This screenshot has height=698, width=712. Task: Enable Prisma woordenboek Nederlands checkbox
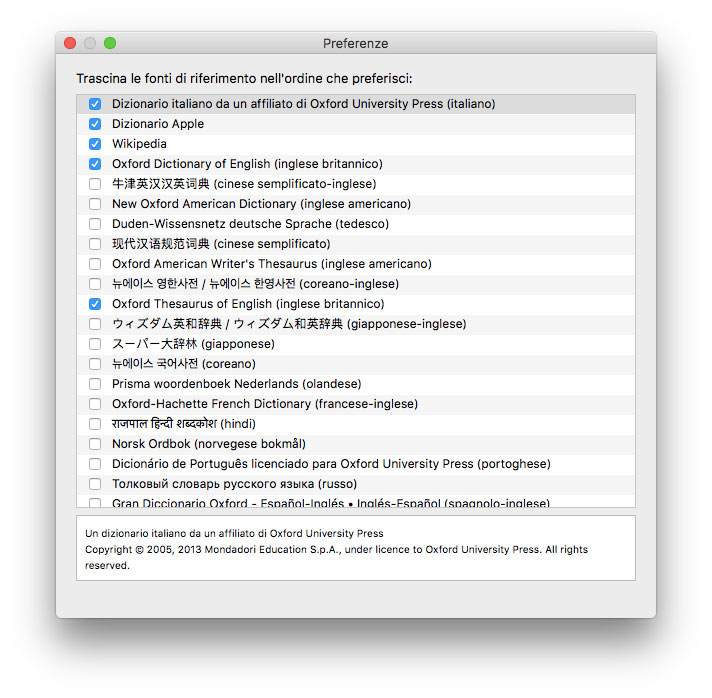pos(95,384)
